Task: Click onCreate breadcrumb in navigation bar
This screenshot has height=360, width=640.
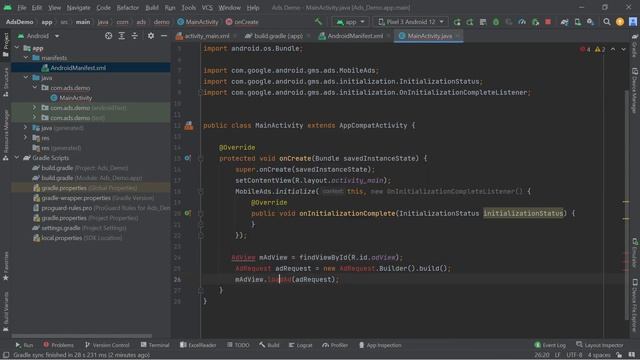Action: [x=242, y=22]
